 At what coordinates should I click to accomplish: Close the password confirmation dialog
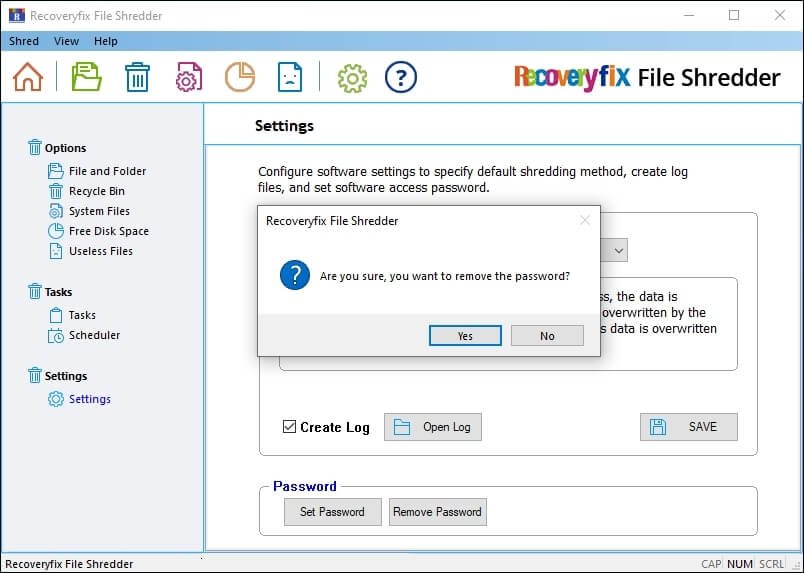click(x=585, y=220)
